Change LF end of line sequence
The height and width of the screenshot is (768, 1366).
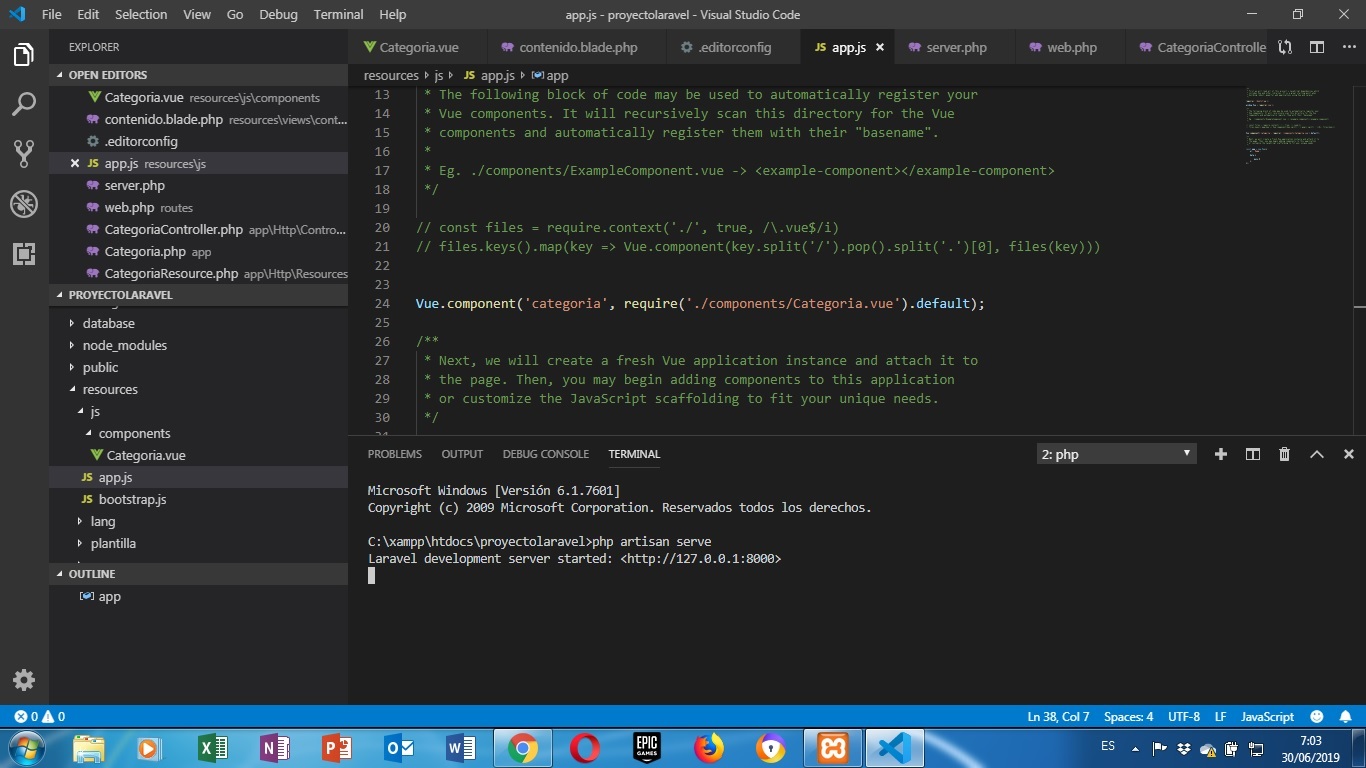[1220, 717]
